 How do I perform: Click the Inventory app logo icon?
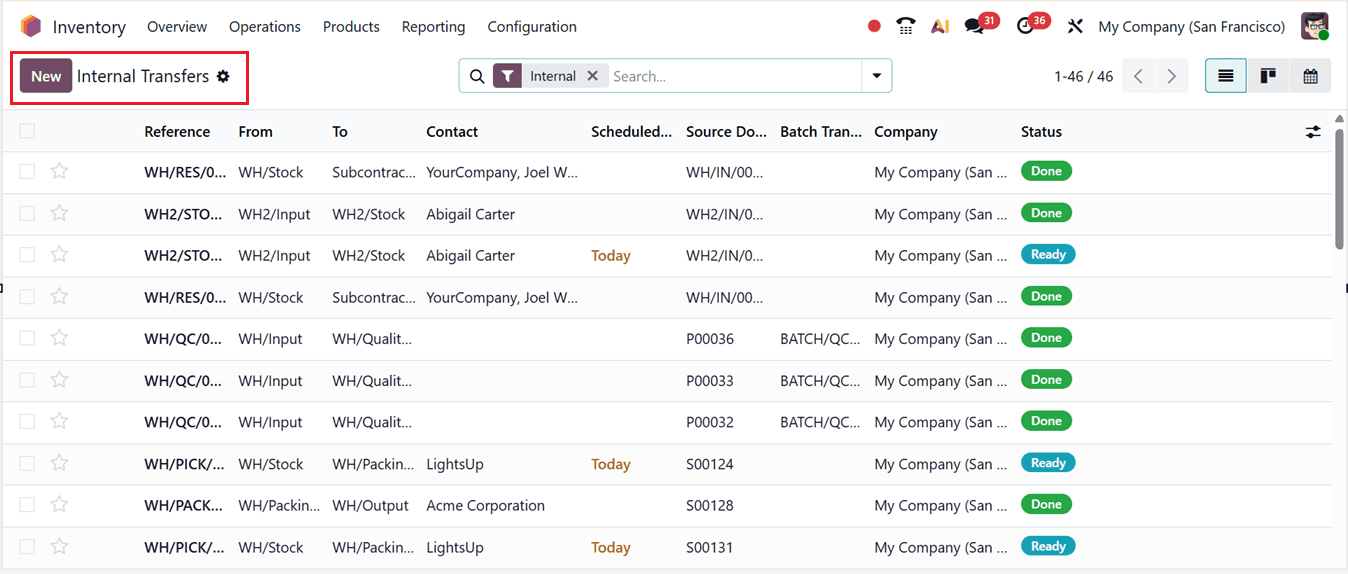coord(31,26)
